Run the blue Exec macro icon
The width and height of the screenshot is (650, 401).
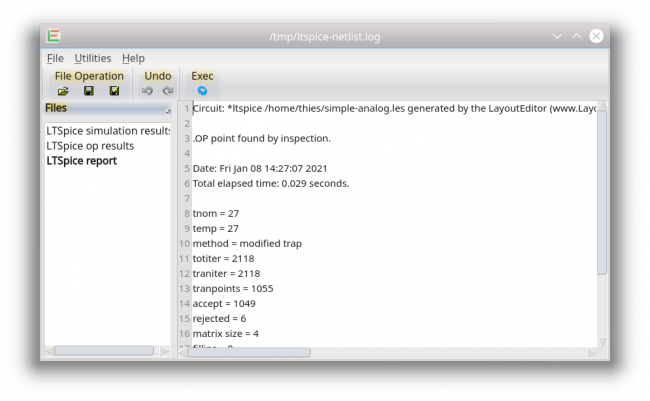[x=202, y=90]
